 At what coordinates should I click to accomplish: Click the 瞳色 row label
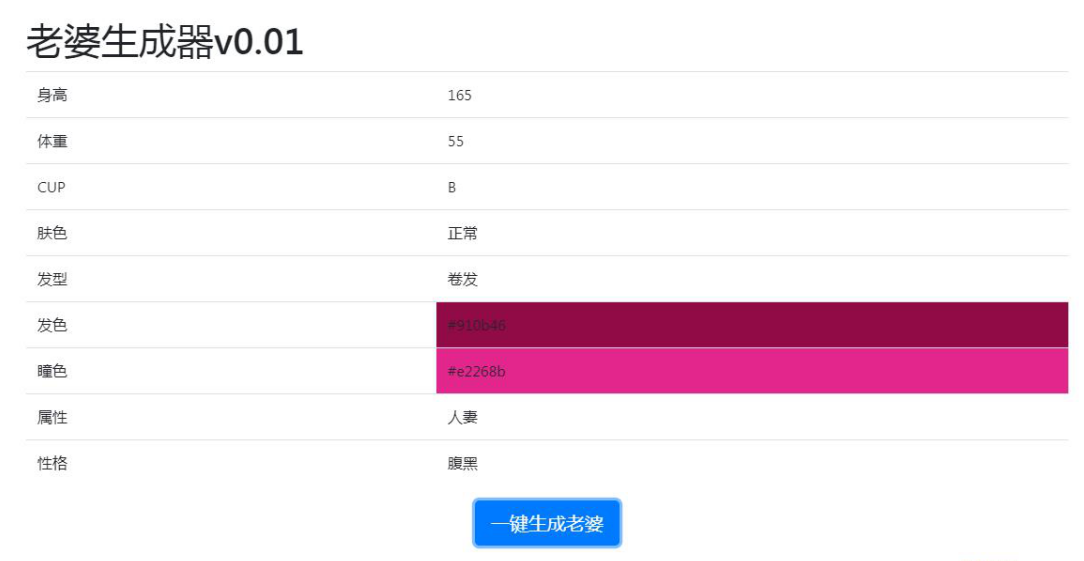53,372
